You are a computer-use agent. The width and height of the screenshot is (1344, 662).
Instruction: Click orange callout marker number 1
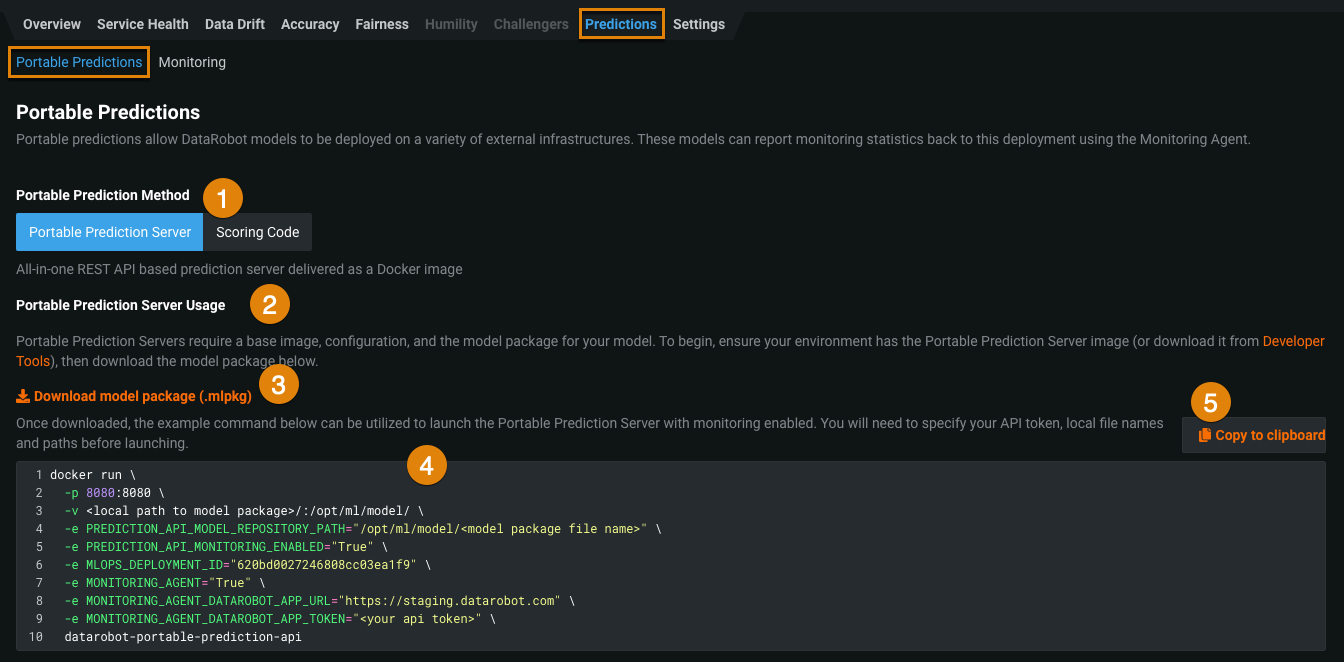point(223,198)
